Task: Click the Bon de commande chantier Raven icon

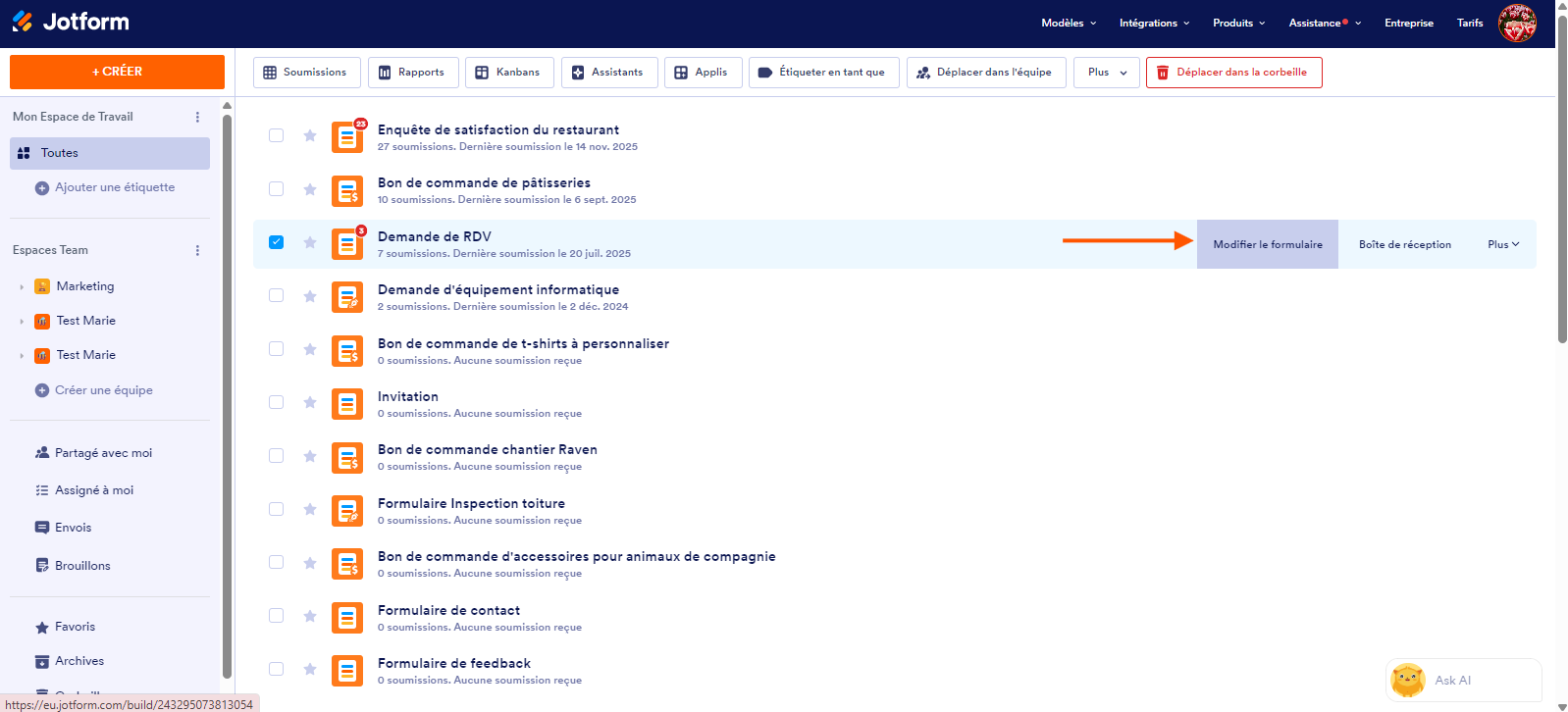Action: [347, 458]
